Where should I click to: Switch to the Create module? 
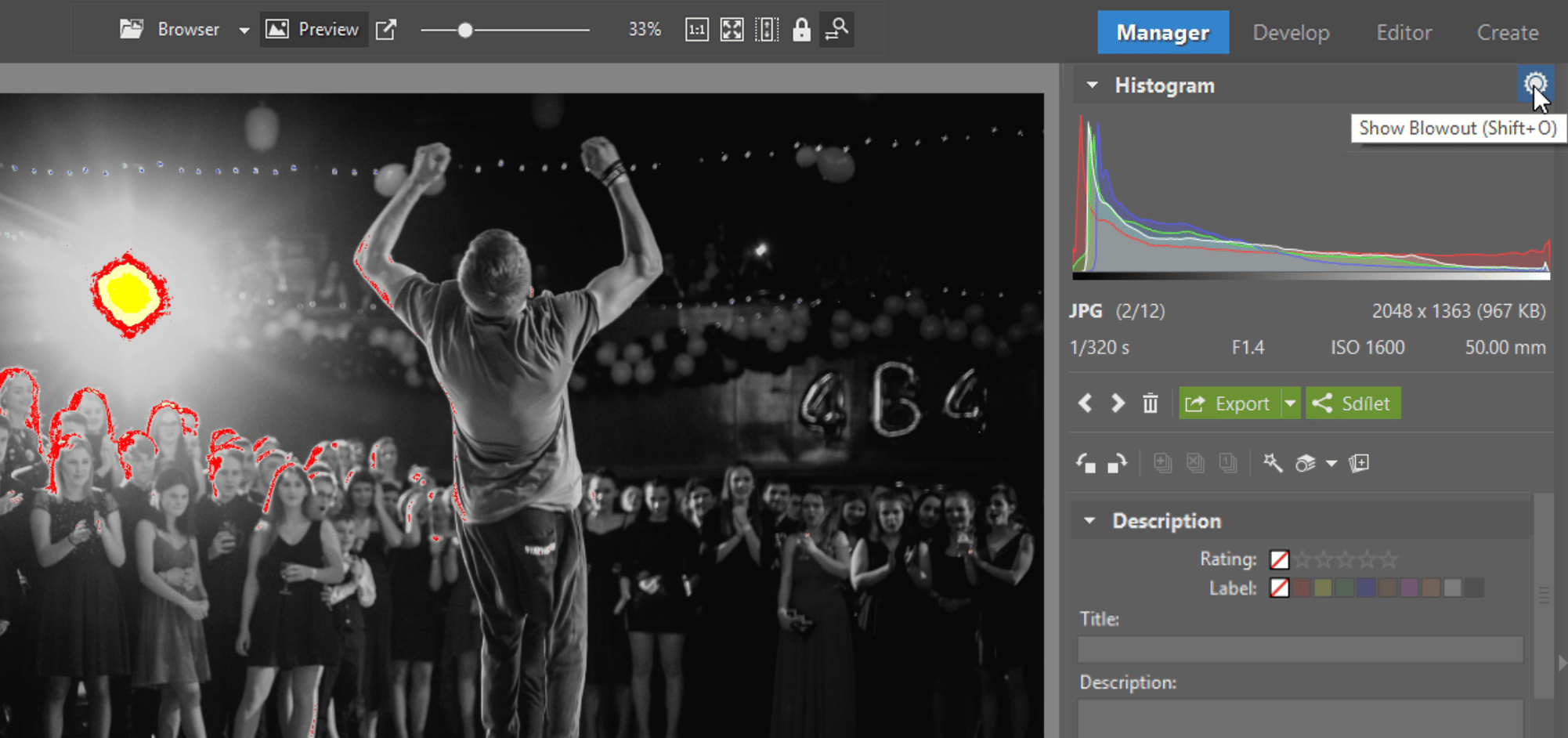[x=1508, y=32]
